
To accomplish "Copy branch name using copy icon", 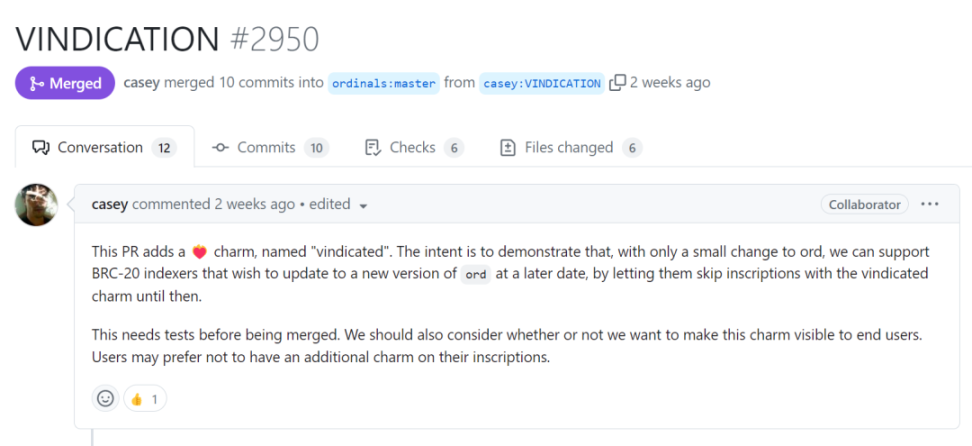I will tap(617, 83).
